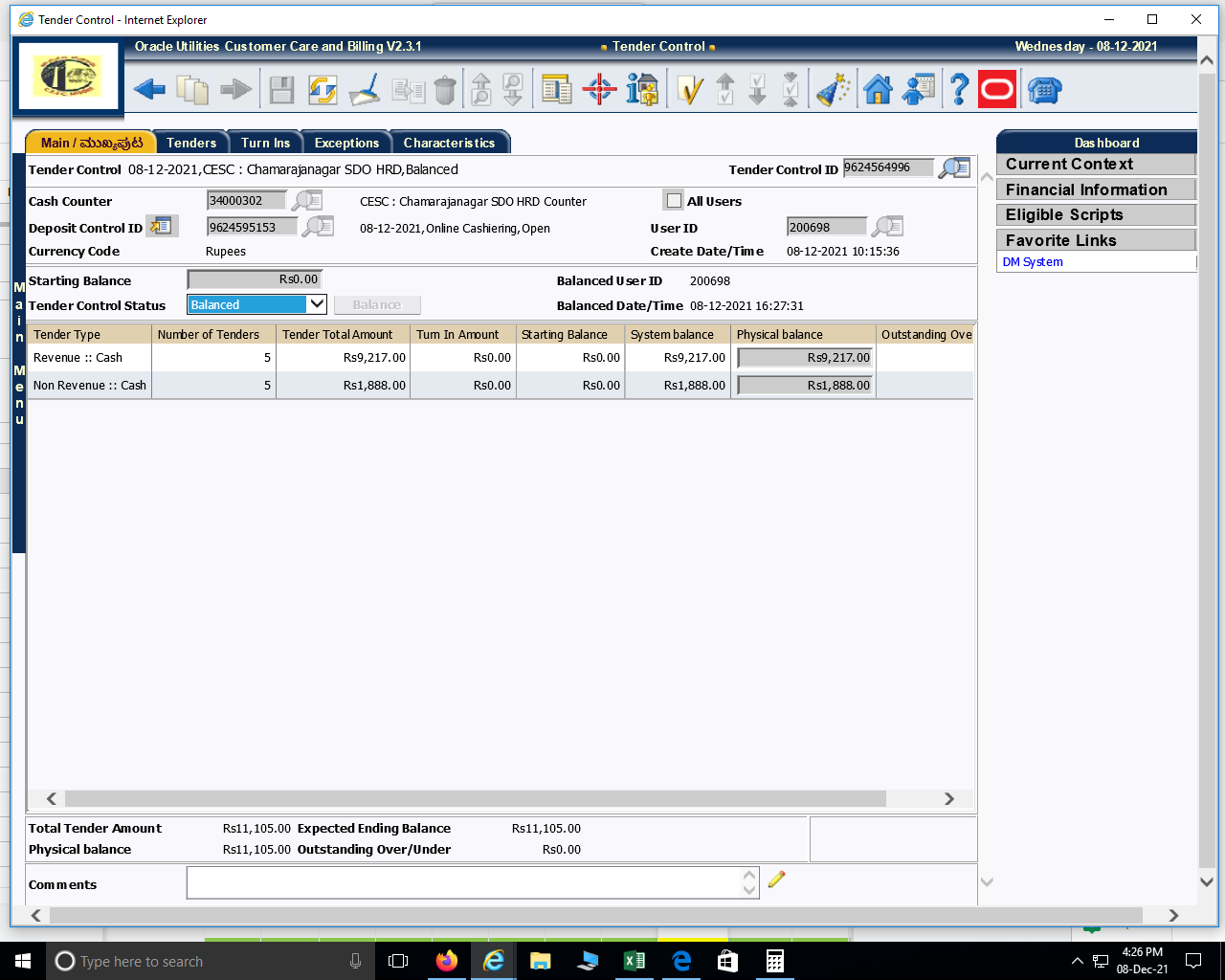Switch to the Tenders tab
1225x980 pixels.
[x=191, y=143]
